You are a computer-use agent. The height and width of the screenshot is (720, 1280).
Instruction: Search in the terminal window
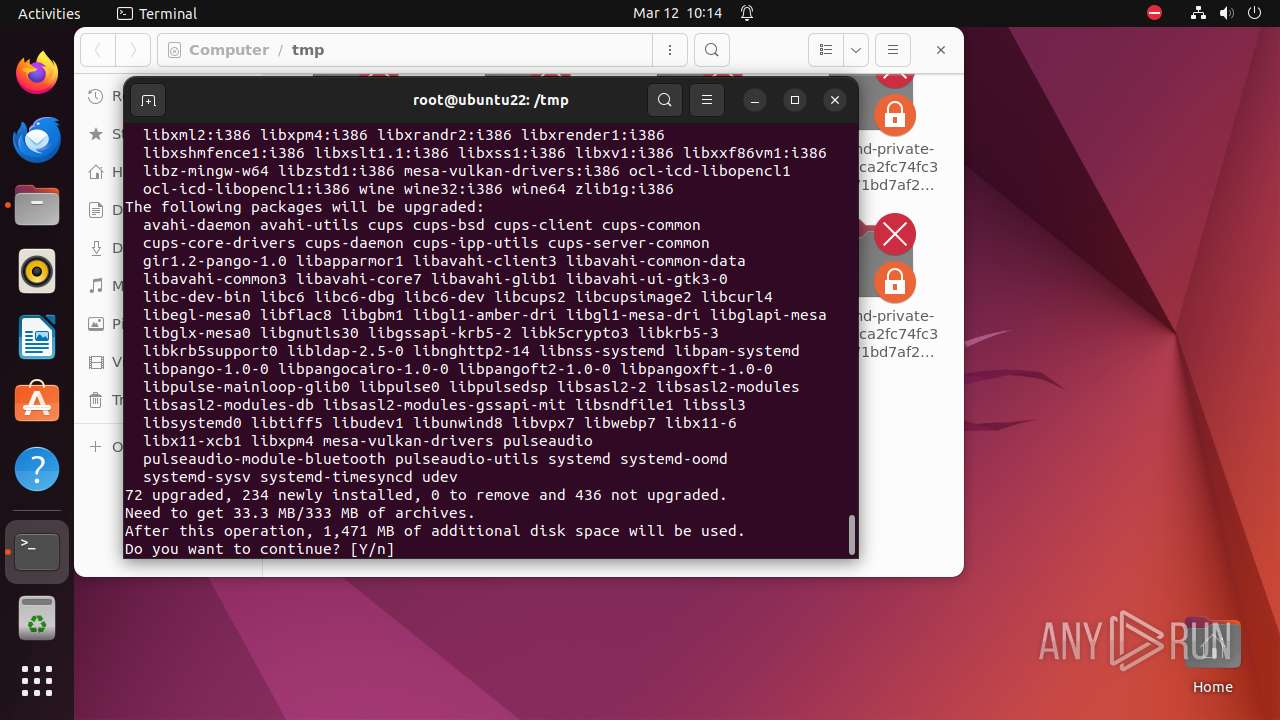coord(665,100)
